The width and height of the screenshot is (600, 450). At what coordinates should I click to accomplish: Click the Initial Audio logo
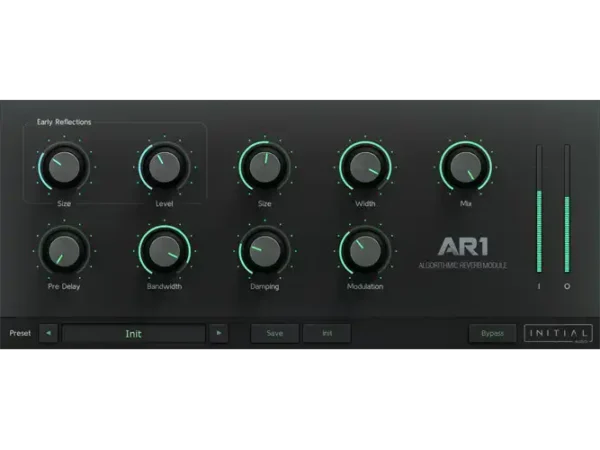click(558, 333)
